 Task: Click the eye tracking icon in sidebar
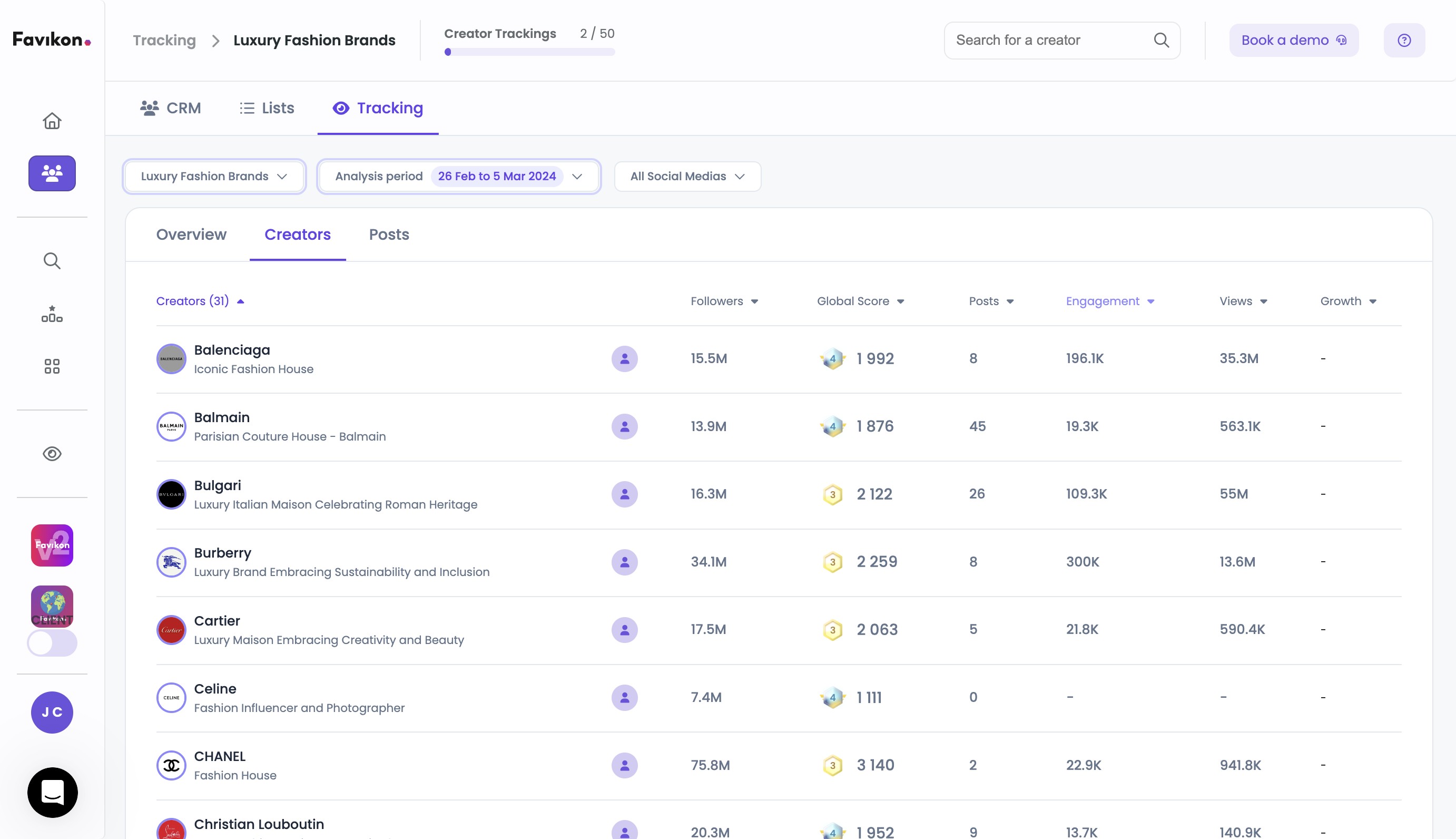(52, 454)
